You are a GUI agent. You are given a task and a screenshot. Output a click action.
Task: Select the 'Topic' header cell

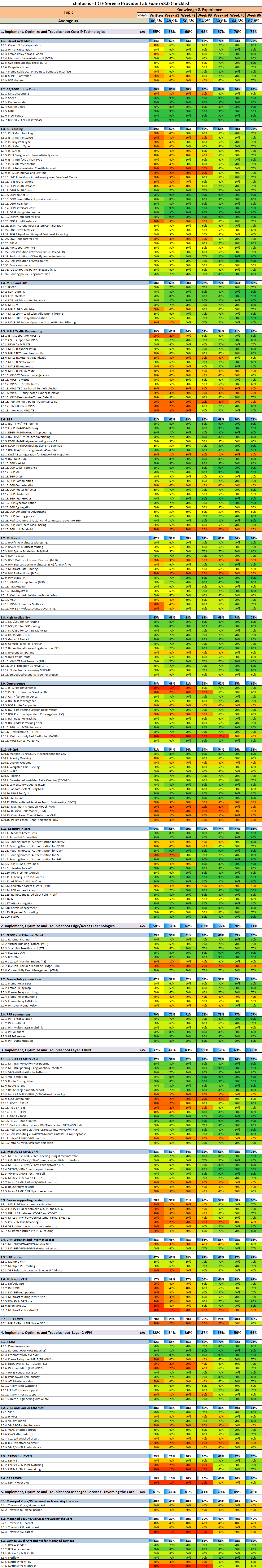point(68,12)
